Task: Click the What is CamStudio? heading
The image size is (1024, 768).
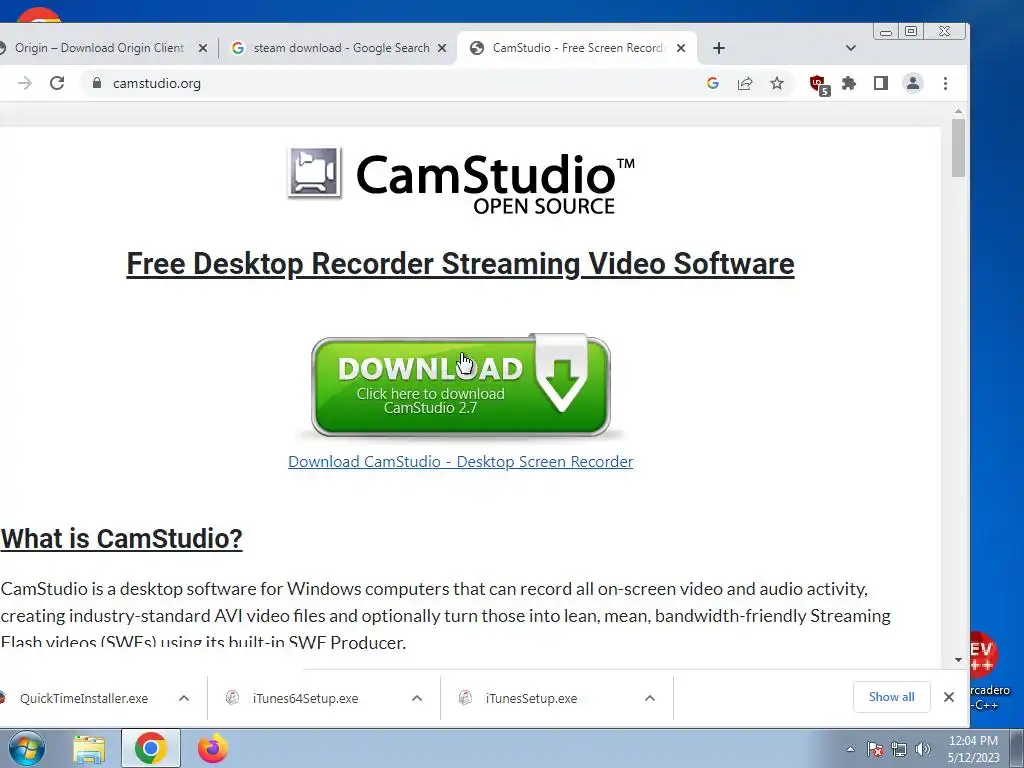Action: point(121,539)
